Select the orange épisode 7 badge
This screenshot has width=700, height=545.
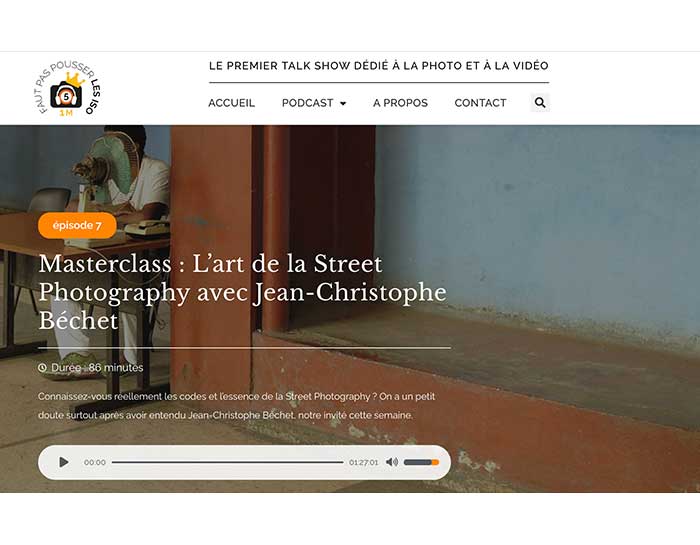77,225
